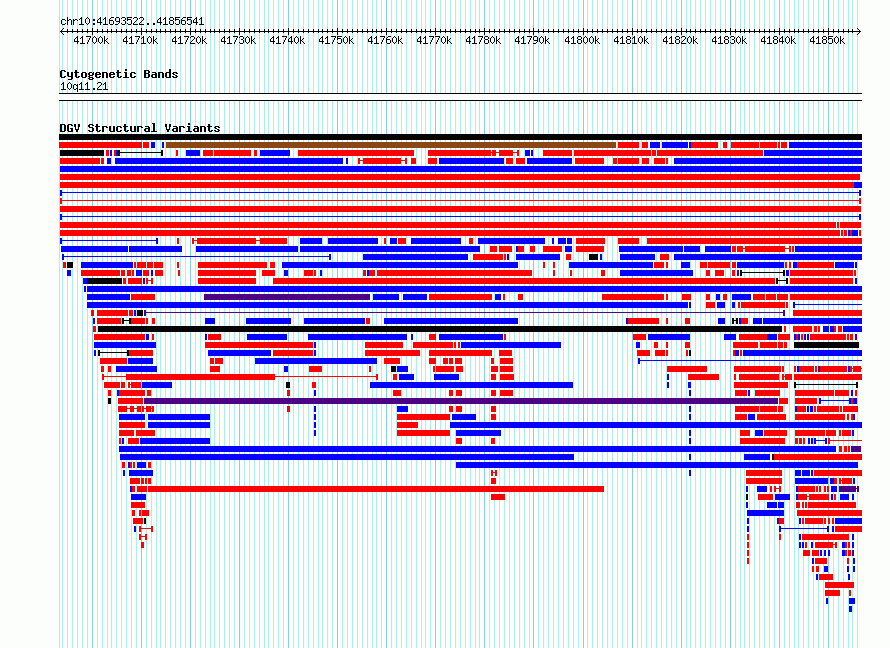The height and width of the screenshot is (648, 890).
Task: Click the chr10:41693522..41856541 region label
Action: 132,22
